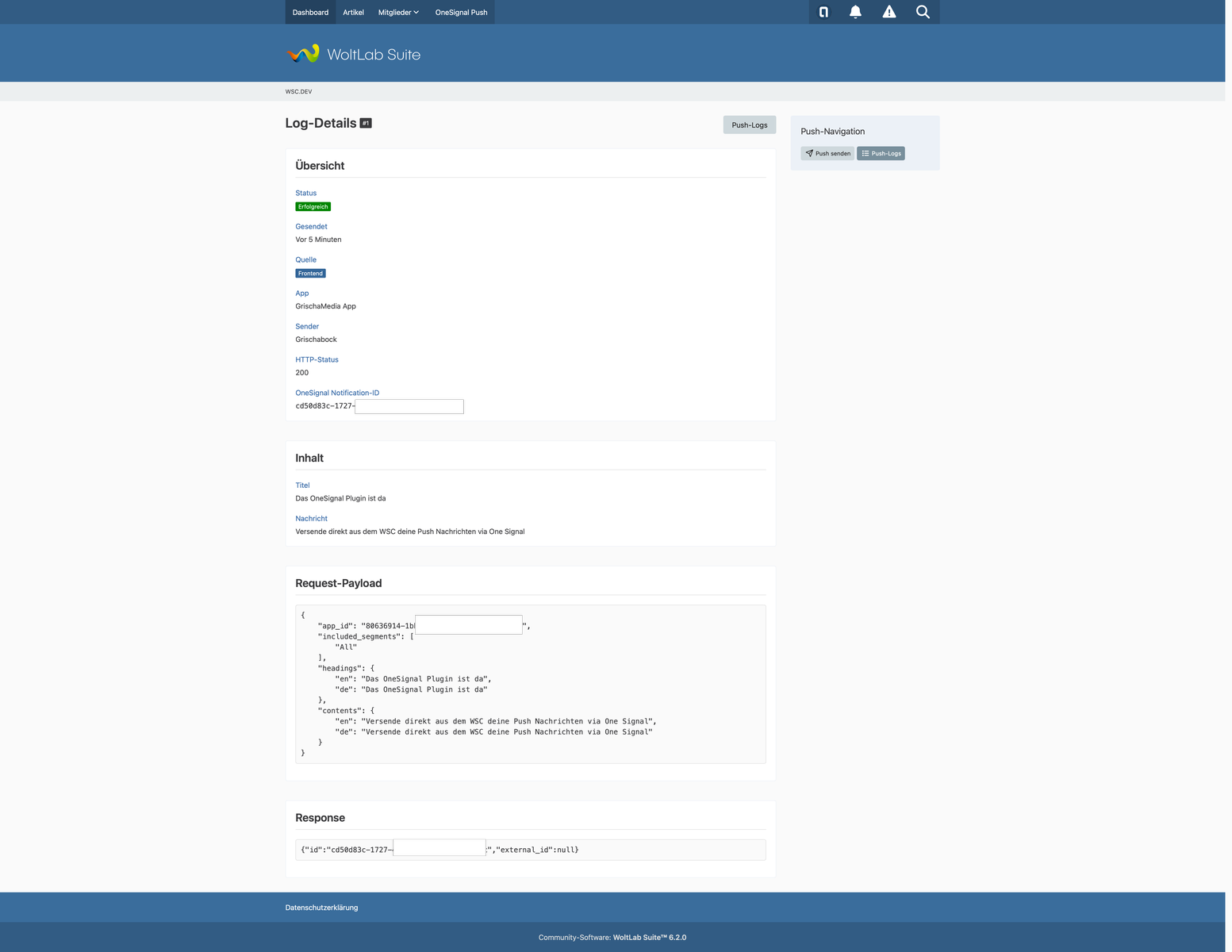Click the WSC.DEV breadcrumb

[x=298, y=92]
